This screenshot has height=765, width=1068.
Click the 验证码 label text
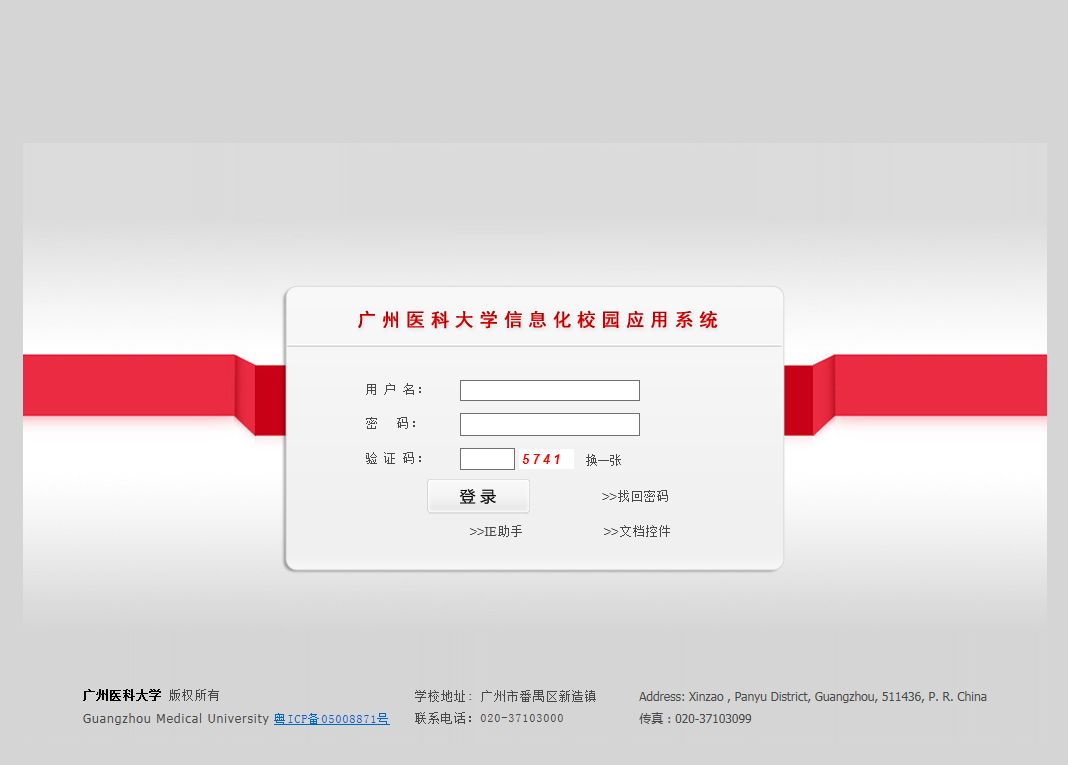(394, 459)
